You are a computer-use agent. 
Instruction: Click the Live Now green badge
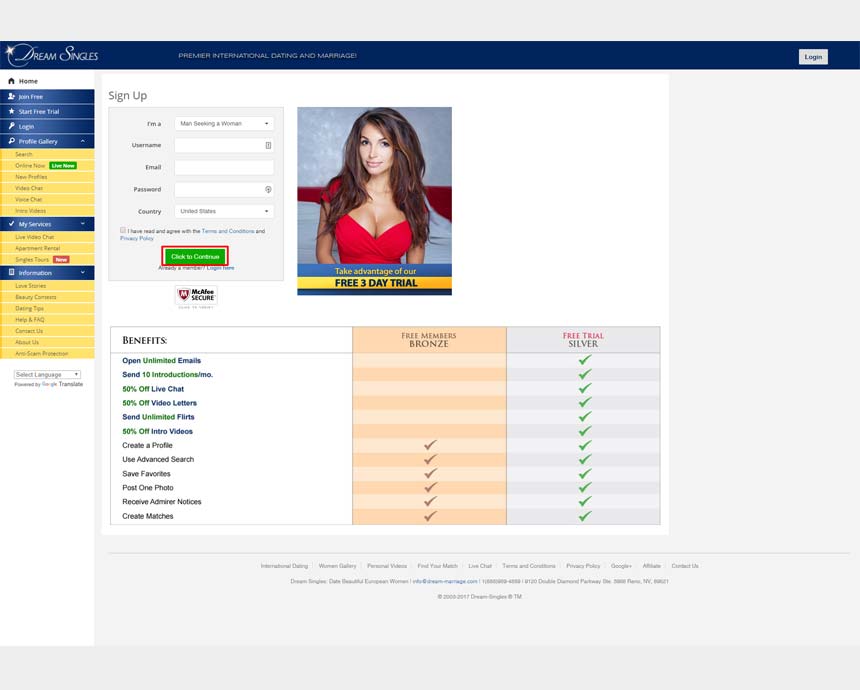[x=63, y=166]
